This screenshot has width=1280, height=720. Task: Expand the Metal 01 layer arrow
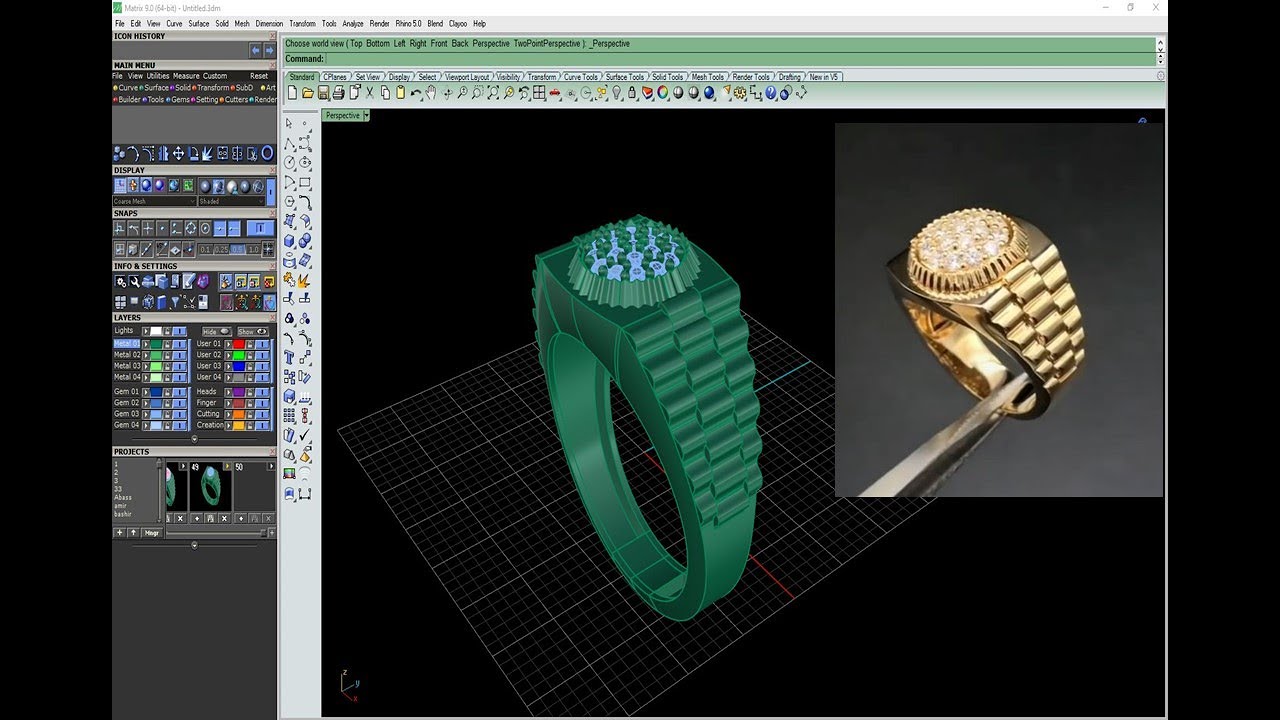coord(146,344)
